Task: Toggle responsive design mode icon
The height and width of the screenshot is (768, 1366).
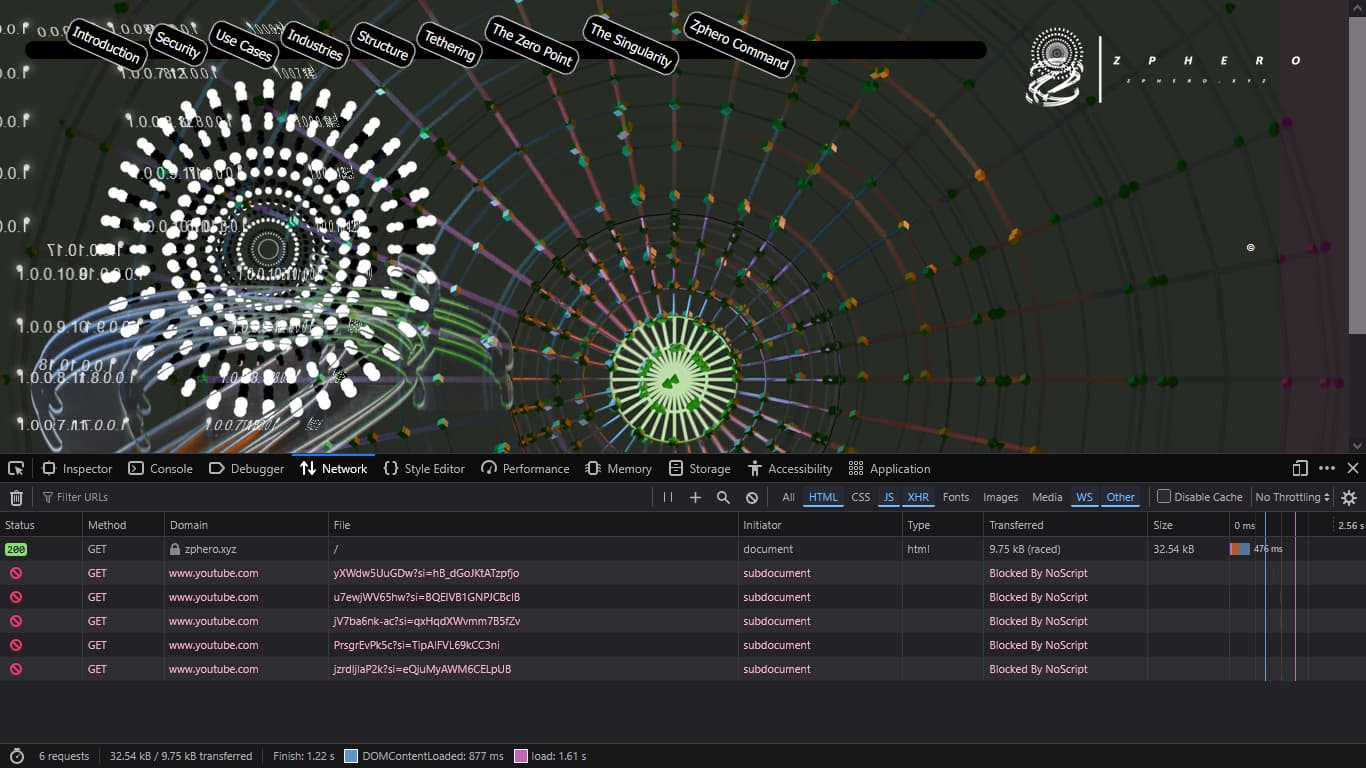Action: [x=1300, y=468]
